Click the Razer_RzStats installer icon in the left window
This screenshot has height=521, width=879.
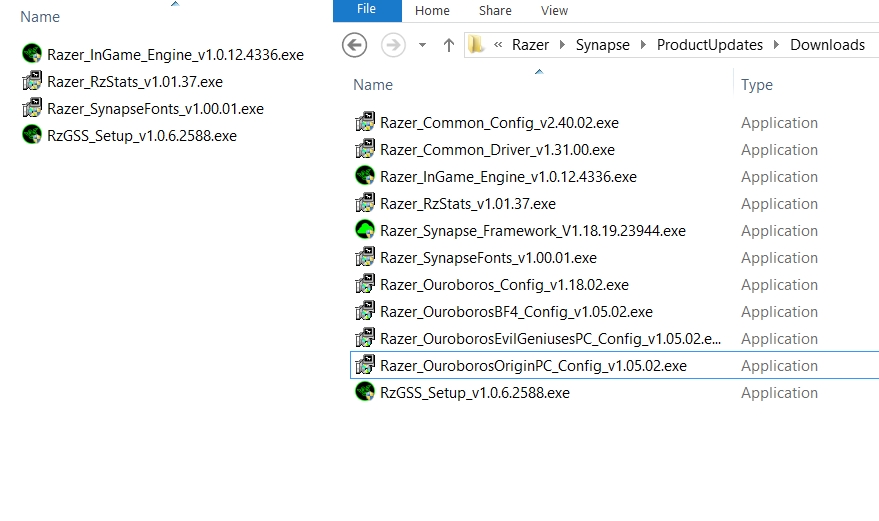32,81
